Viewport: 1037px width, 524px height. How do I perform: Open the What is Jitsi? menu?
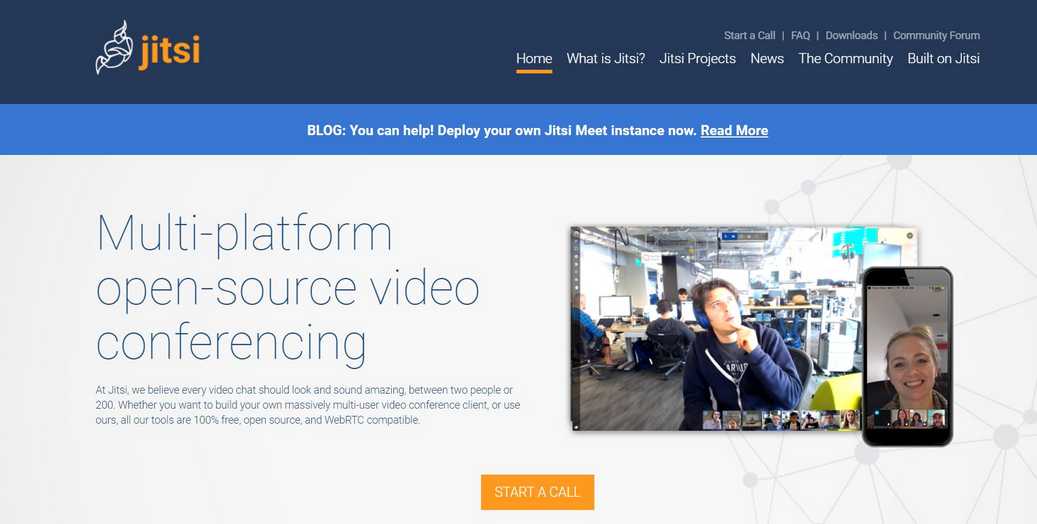pos(605,59)
